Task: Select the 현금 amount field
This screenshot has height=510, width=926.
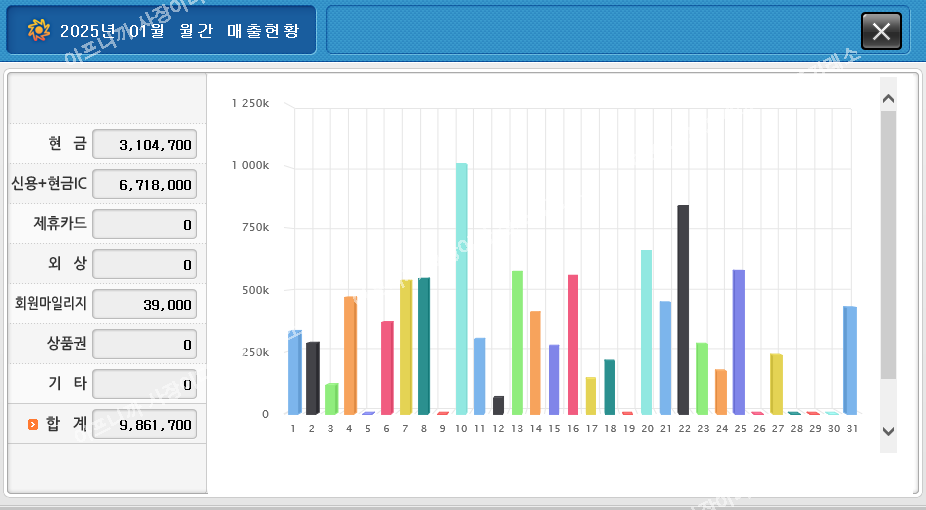Action: click(144, 145)
